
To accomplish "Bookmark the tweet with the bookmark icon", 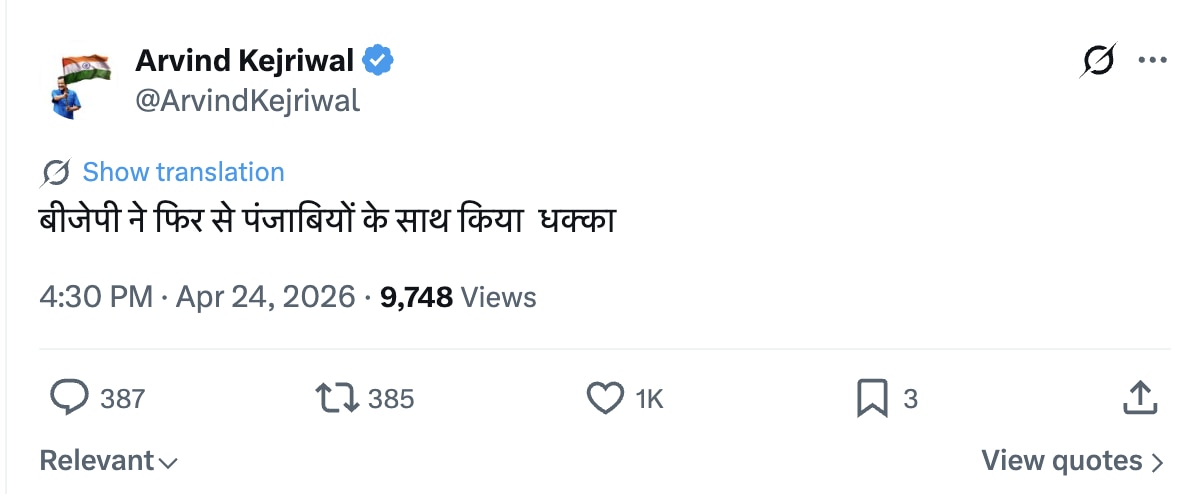I will pyautogui.click(x=872, y=399).
